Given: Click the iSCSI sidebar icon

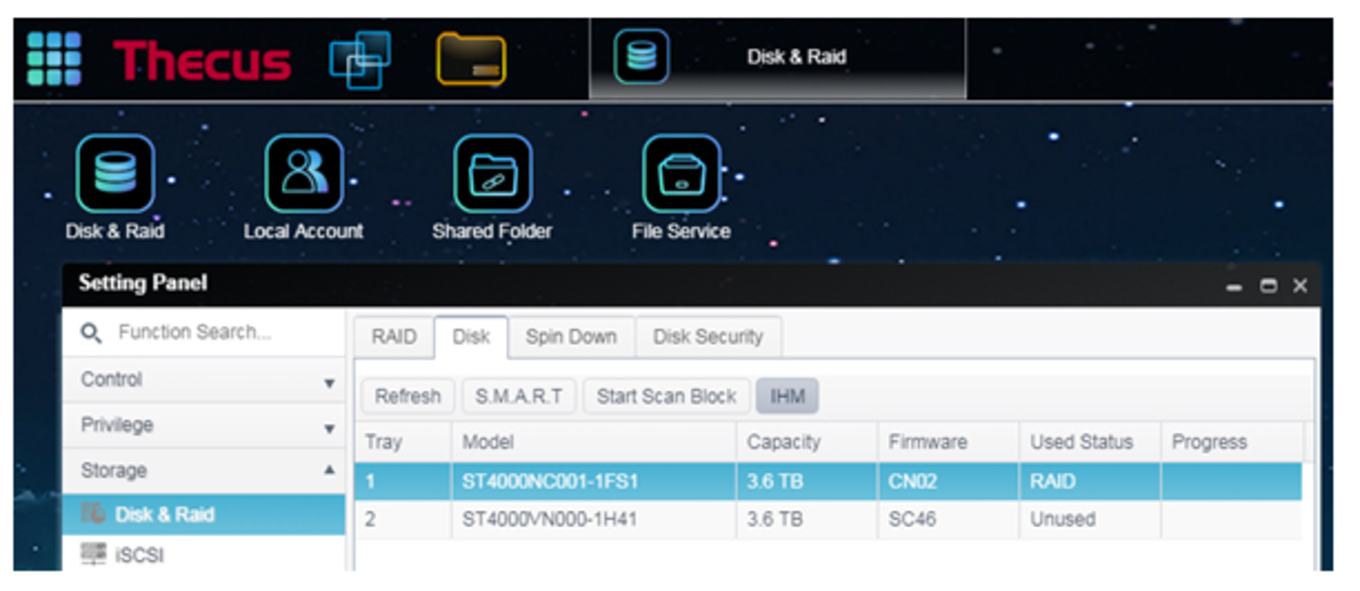Looking at the screenshot, I should coord(94,554).
